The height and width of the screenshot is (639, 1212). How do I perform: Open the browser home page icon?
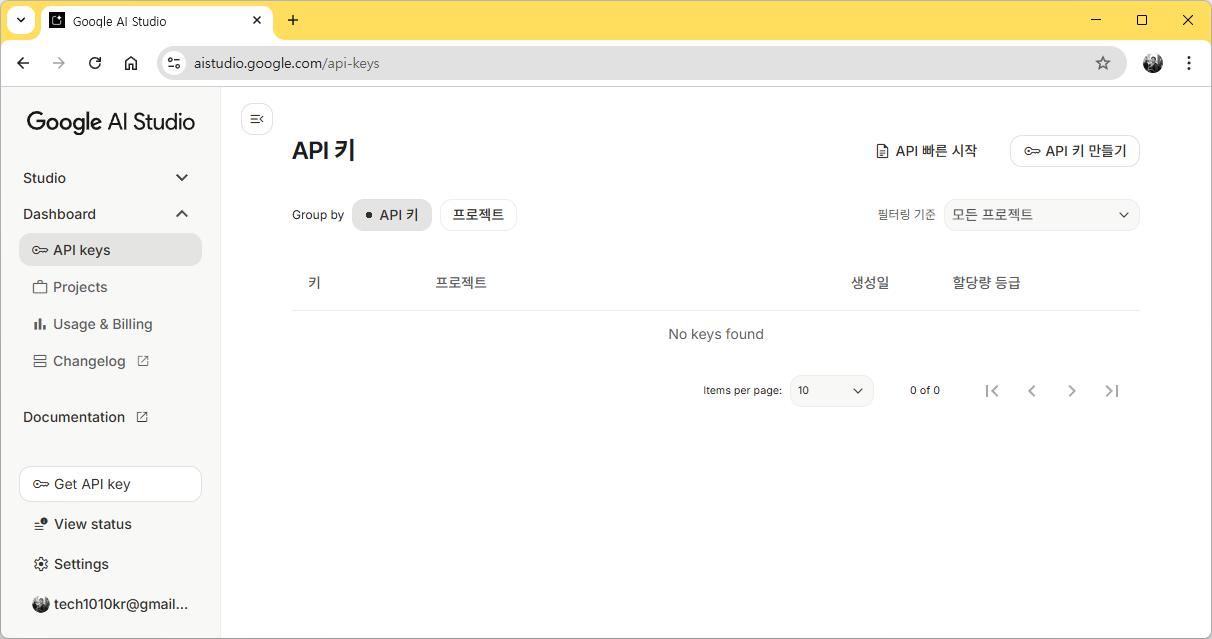[x=131, y=63]
